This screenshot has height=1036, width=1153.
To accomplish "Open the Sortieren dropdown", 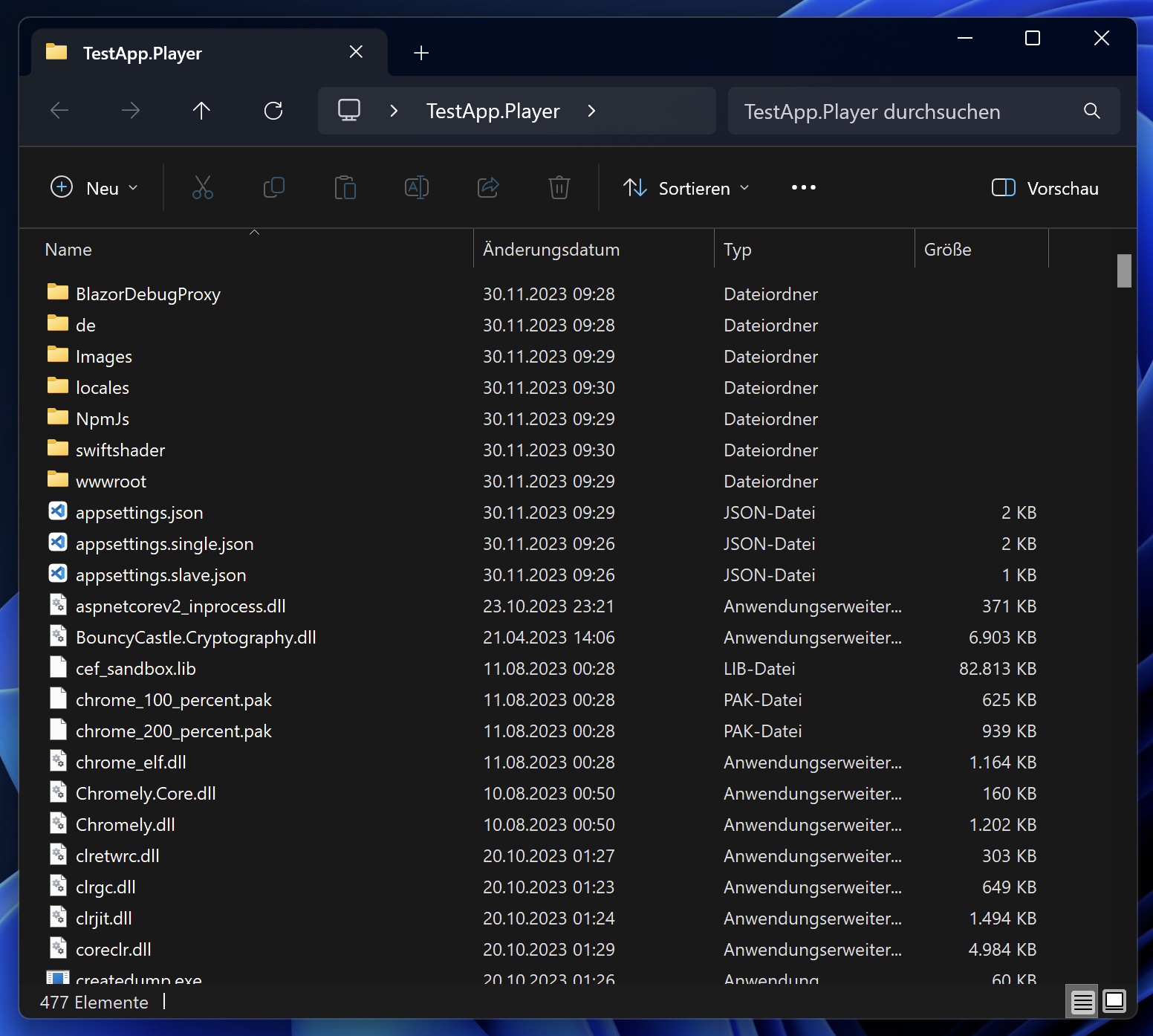I will pyautogui.click(x=686, y=188).
